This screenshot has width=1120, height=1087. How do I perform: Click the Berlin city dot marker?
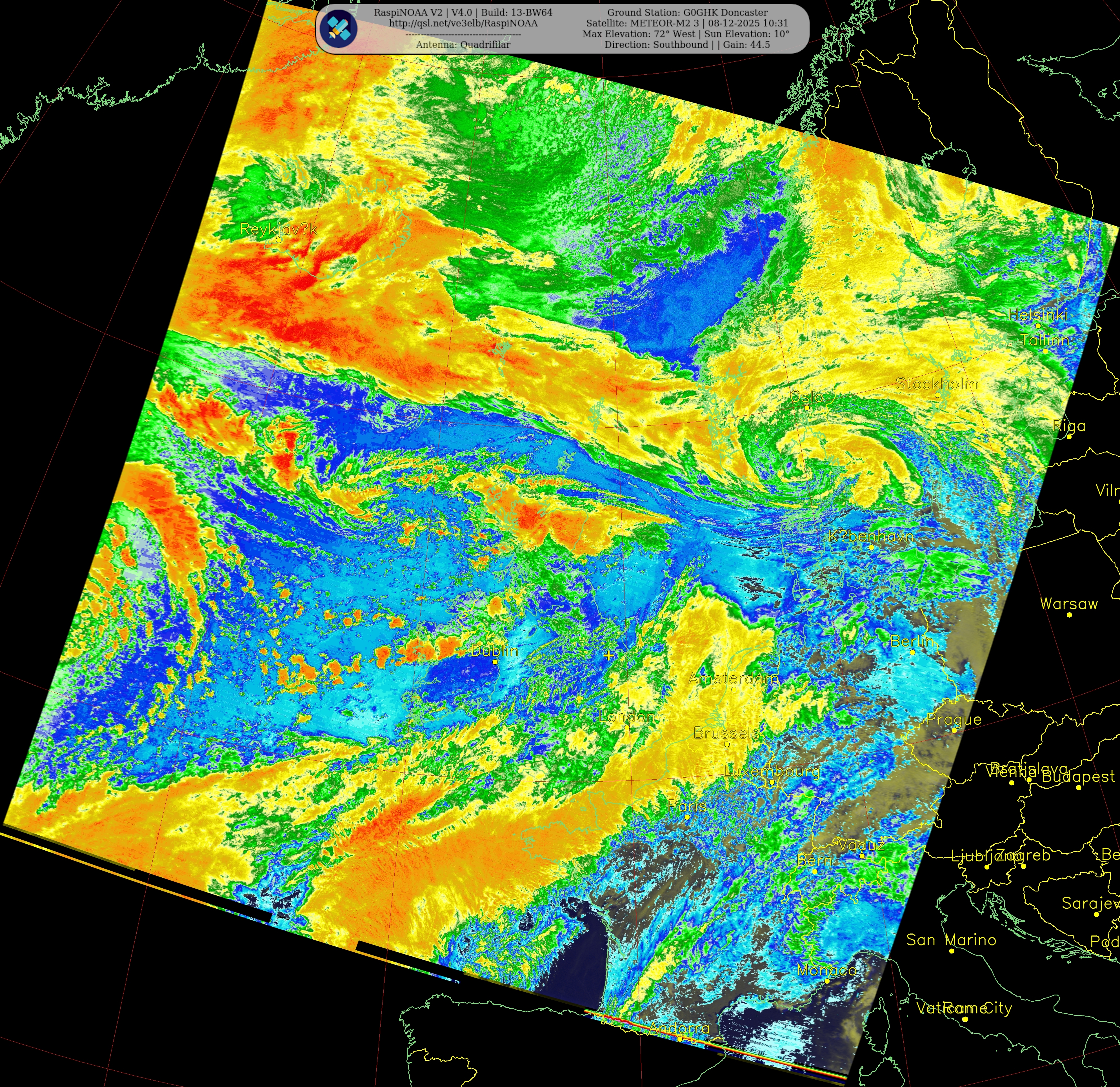tap(912, 652)
